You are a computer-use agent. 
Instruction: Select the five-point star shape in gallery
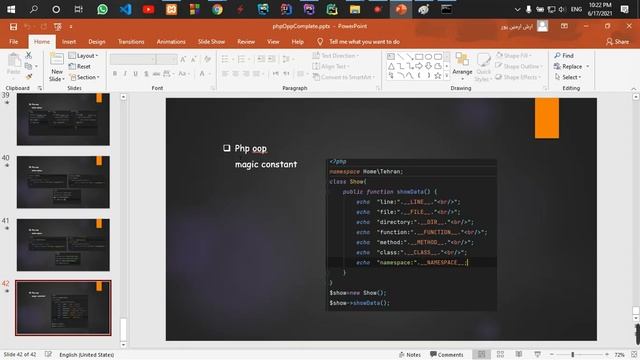click(x=438, y=76)
